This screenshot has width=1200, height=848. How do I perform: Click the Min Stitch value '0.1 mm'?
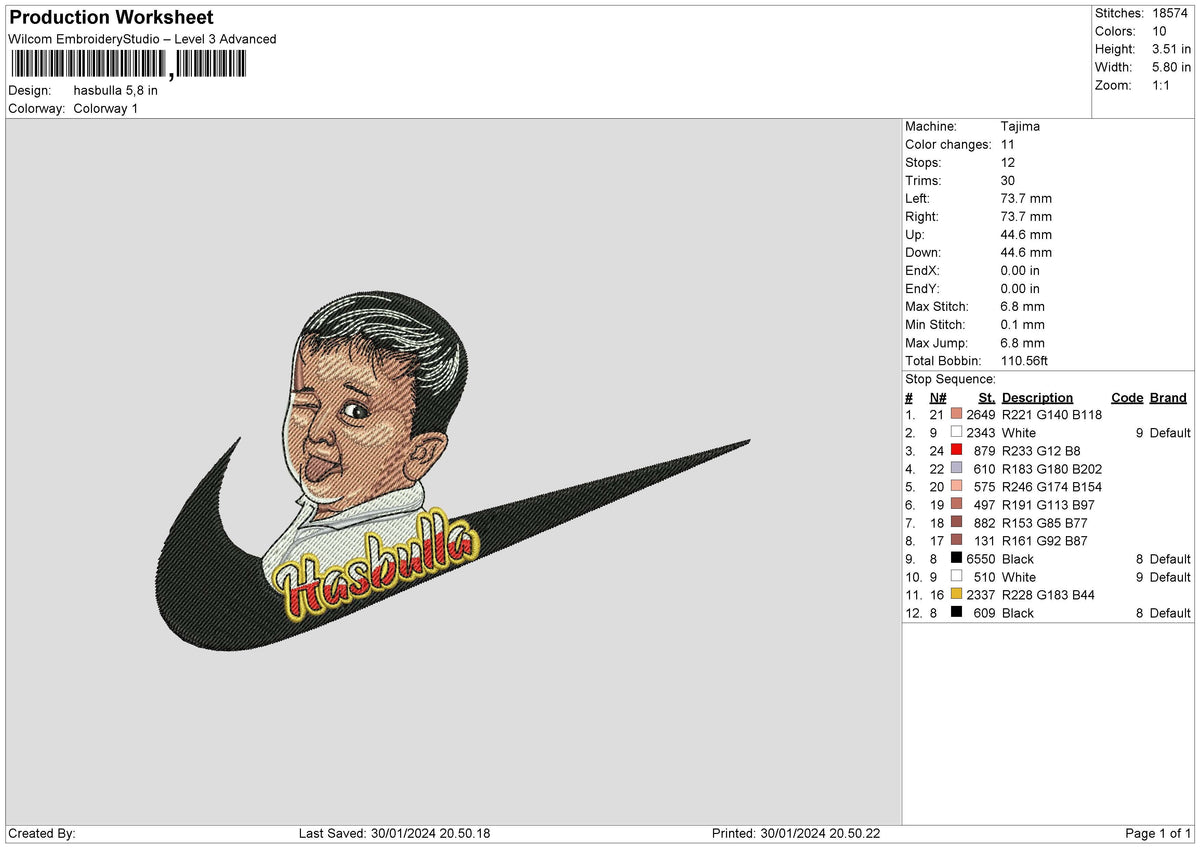[x=1023, y=324]
